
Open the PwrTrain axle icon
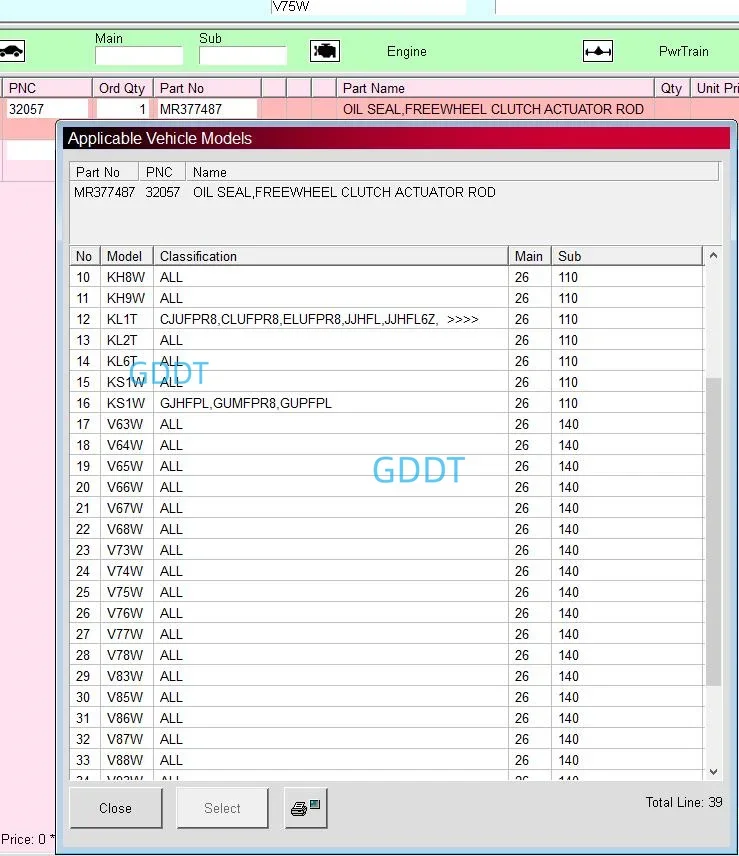point(598,51)
